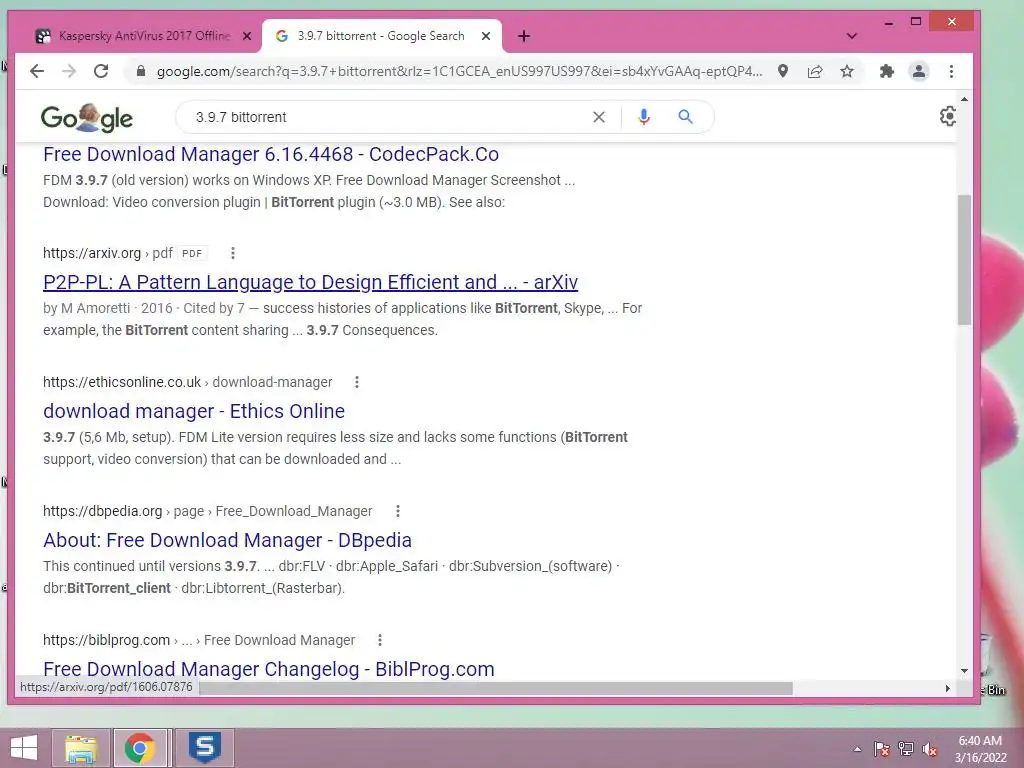Open the Chrome profile avatar
The width and height of the screenshot is (1024, 768).
tap(919, 71)
